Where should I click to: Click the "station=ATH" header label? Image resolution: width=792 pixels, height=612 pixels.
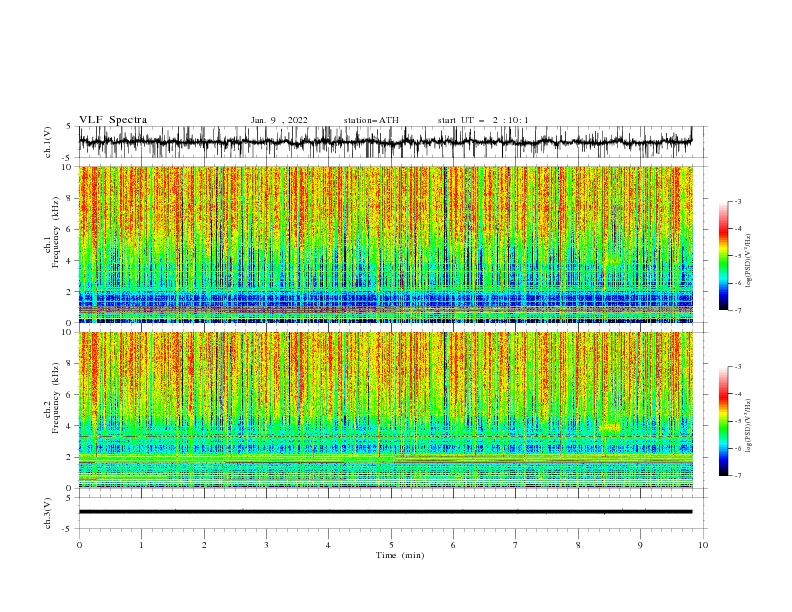coord(371,120)
